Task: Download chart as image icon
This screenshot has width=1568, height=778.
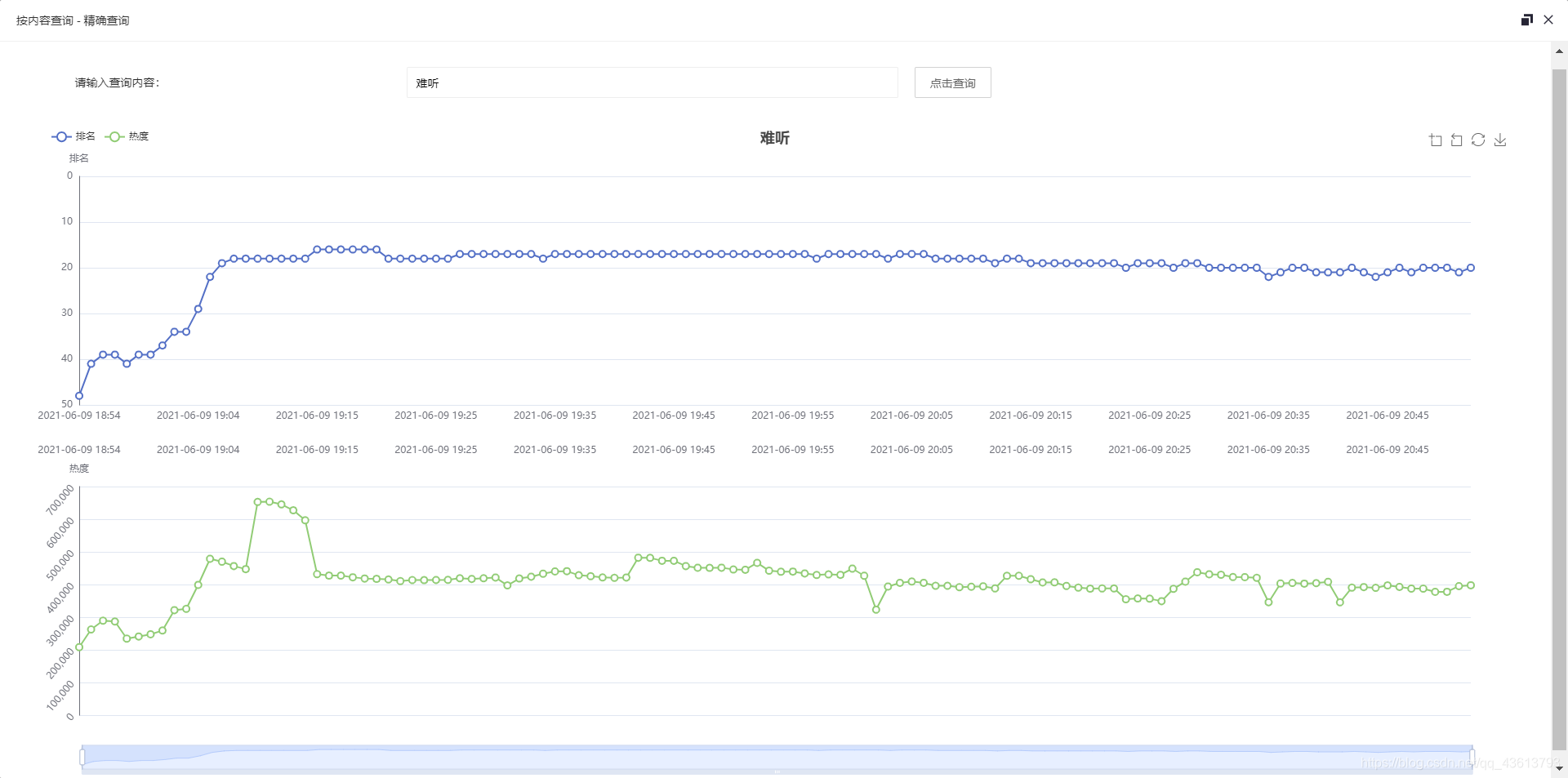Action: [1500, 140]
